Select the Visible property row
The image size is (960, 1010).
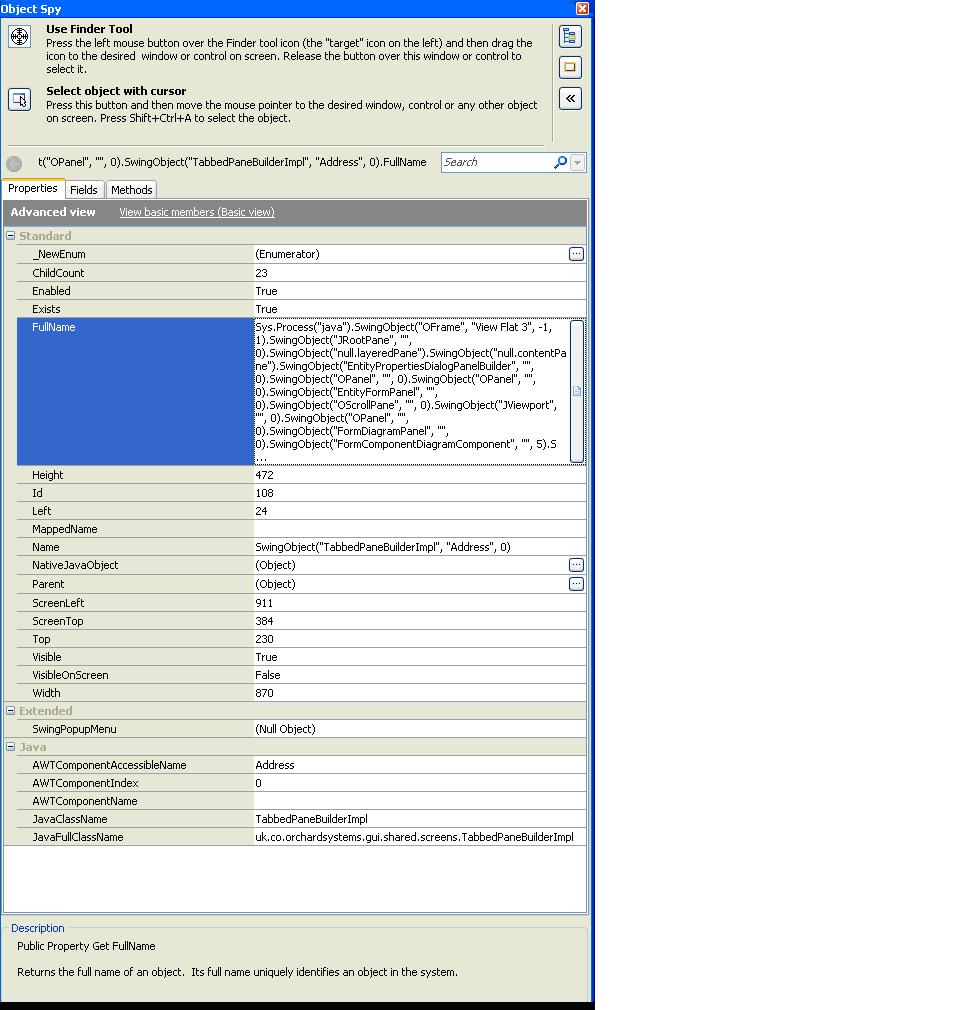pos(302,657)
